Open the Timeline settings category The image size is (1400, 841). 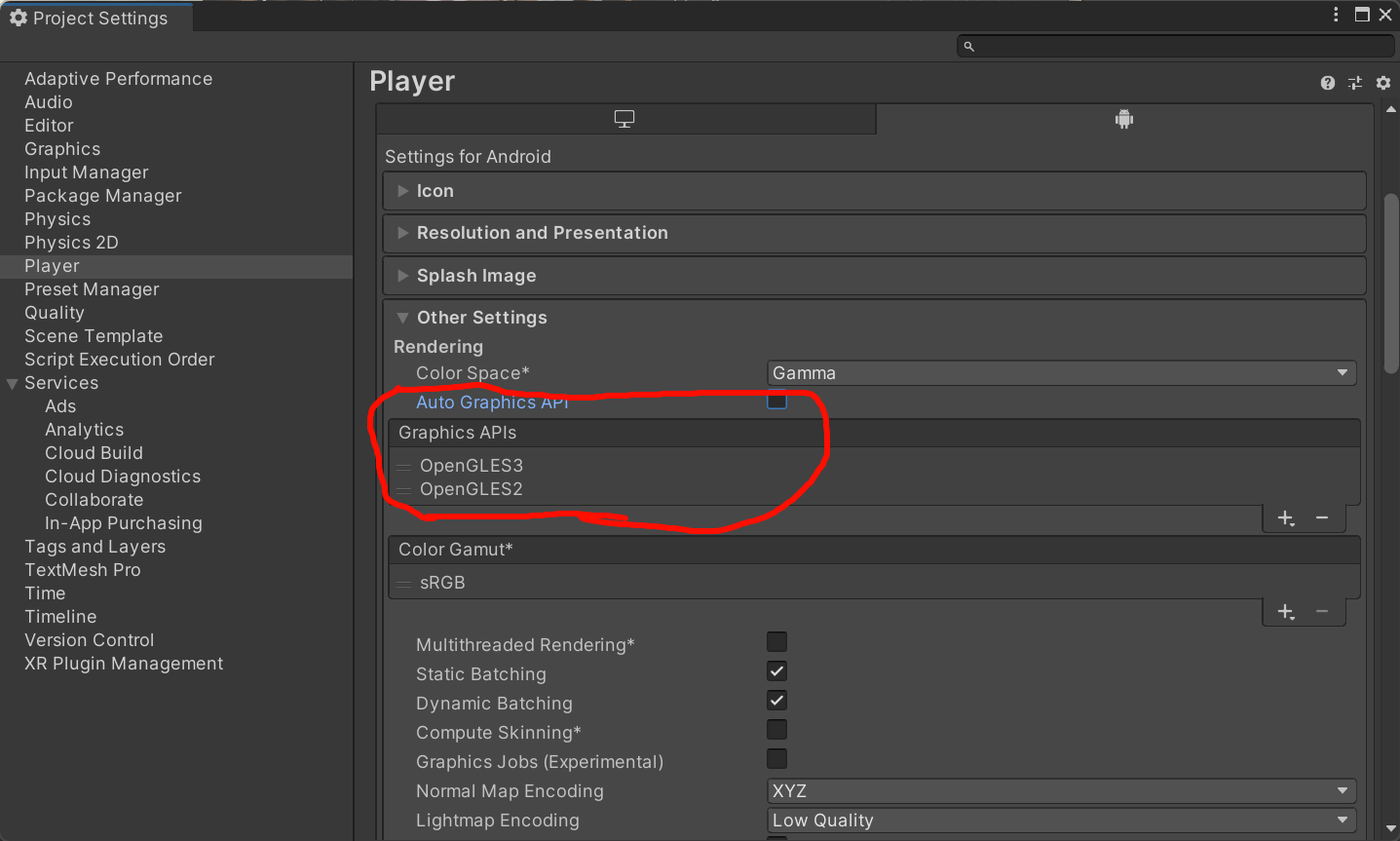pyautogui.click(x=60, y=617)
